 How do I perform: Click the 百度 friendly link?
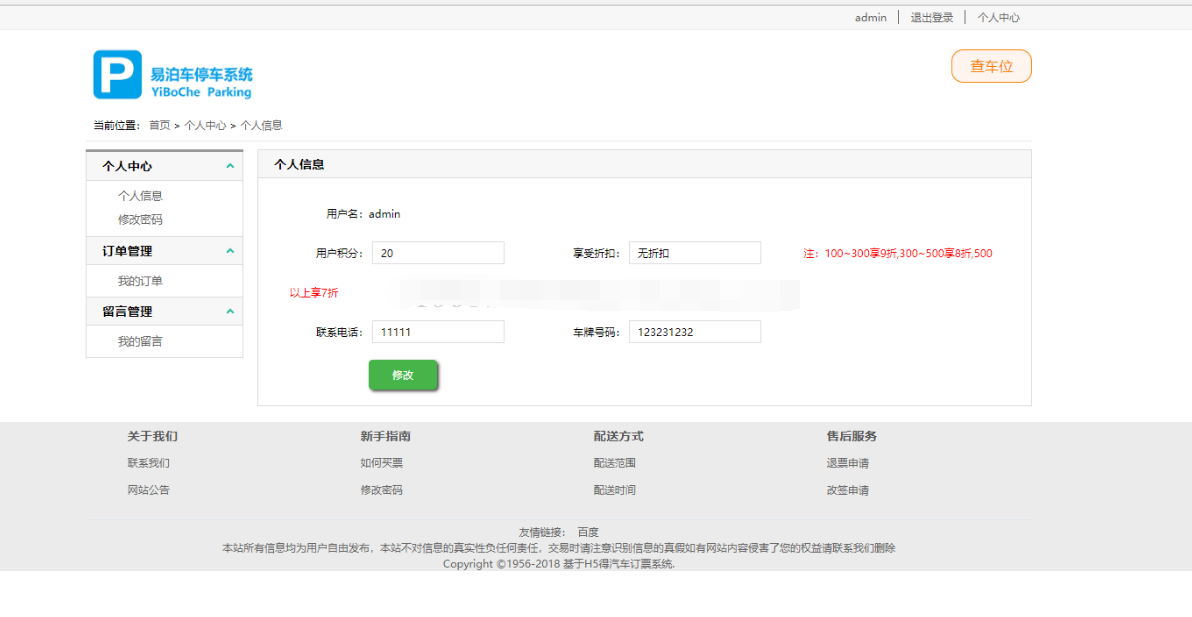tap(588, 532)
